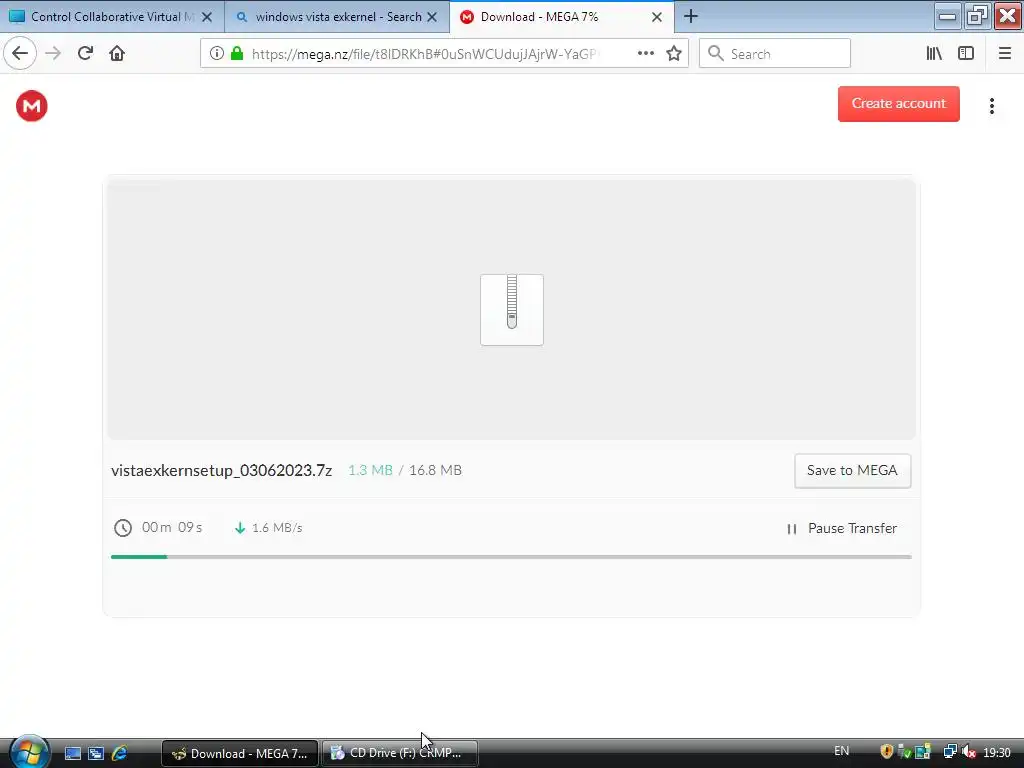Viewport: 1024px width, 768px height.
Task: Launch Internet Explorer from quick launch
Action: pyautogui.click(x=119, y=753)
